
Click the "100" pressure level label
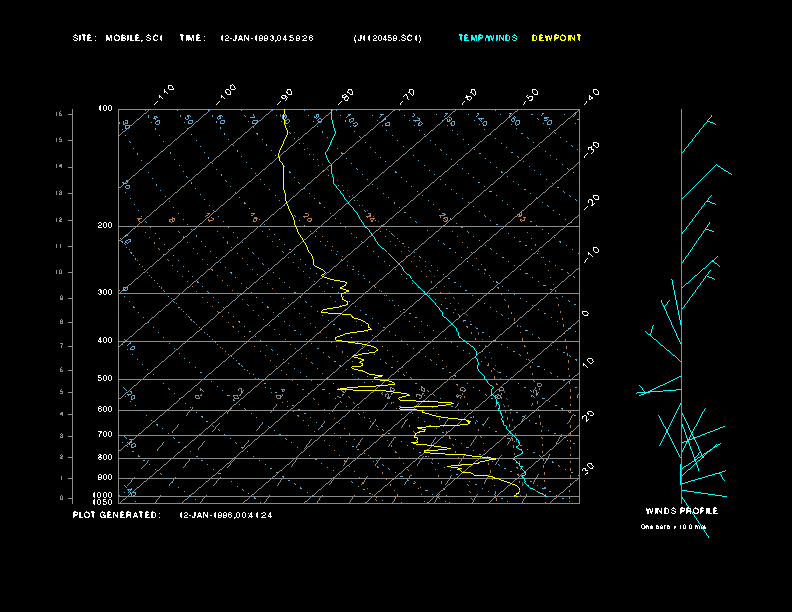pyautogui.click(x=105, y=109)
